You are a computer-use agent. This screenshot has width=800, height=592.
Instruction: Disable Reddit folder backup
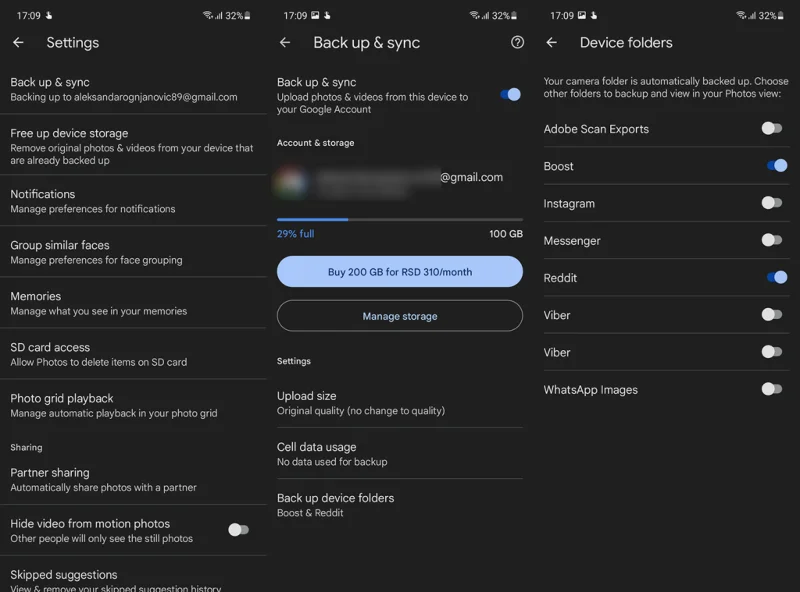pyautogui.click(x=777, y=277)
